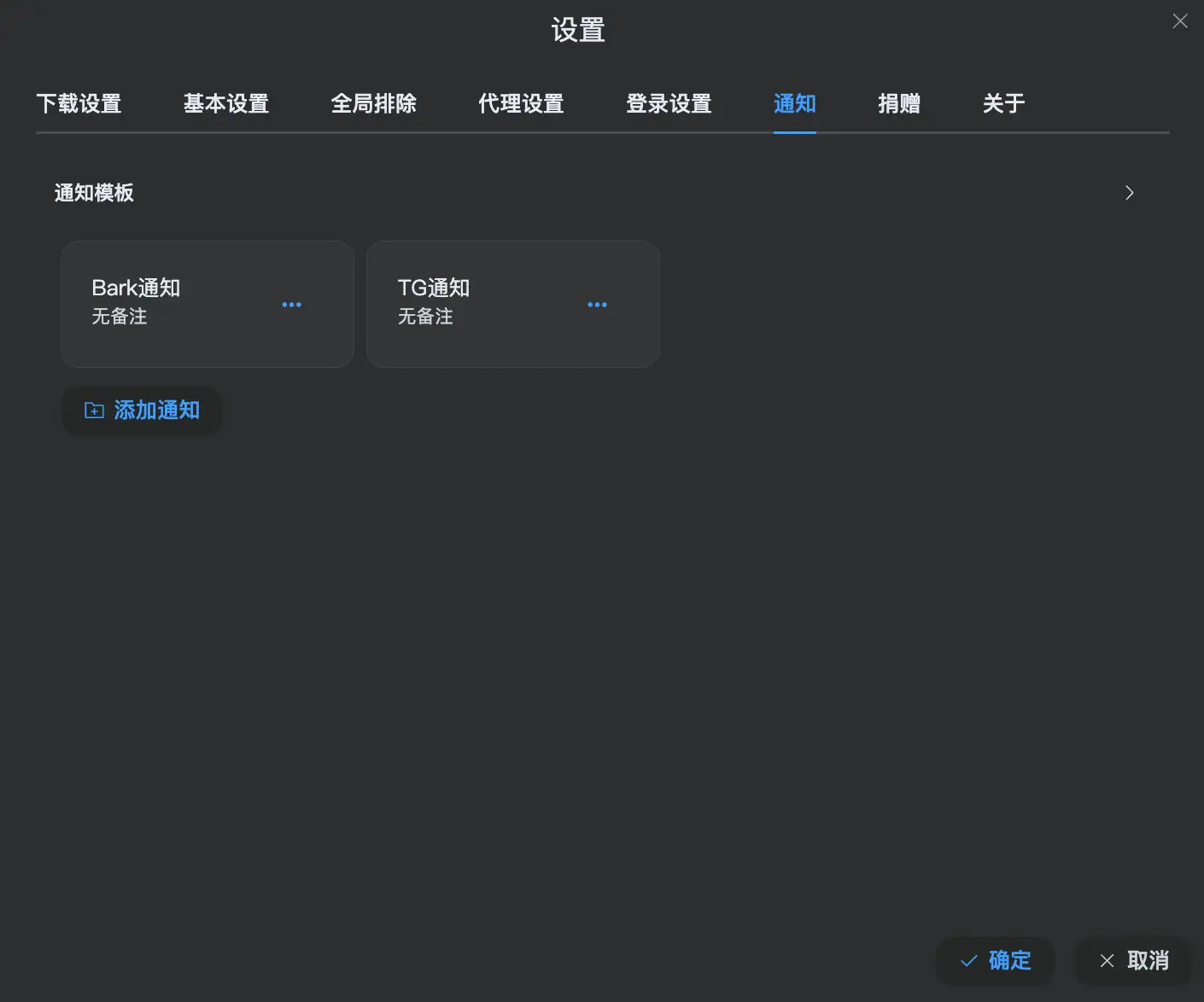Image resolution: width=1204 pixels, height=1002 pixels.
Task: Open the 基本设置 tab
Action: coord(226,103)
